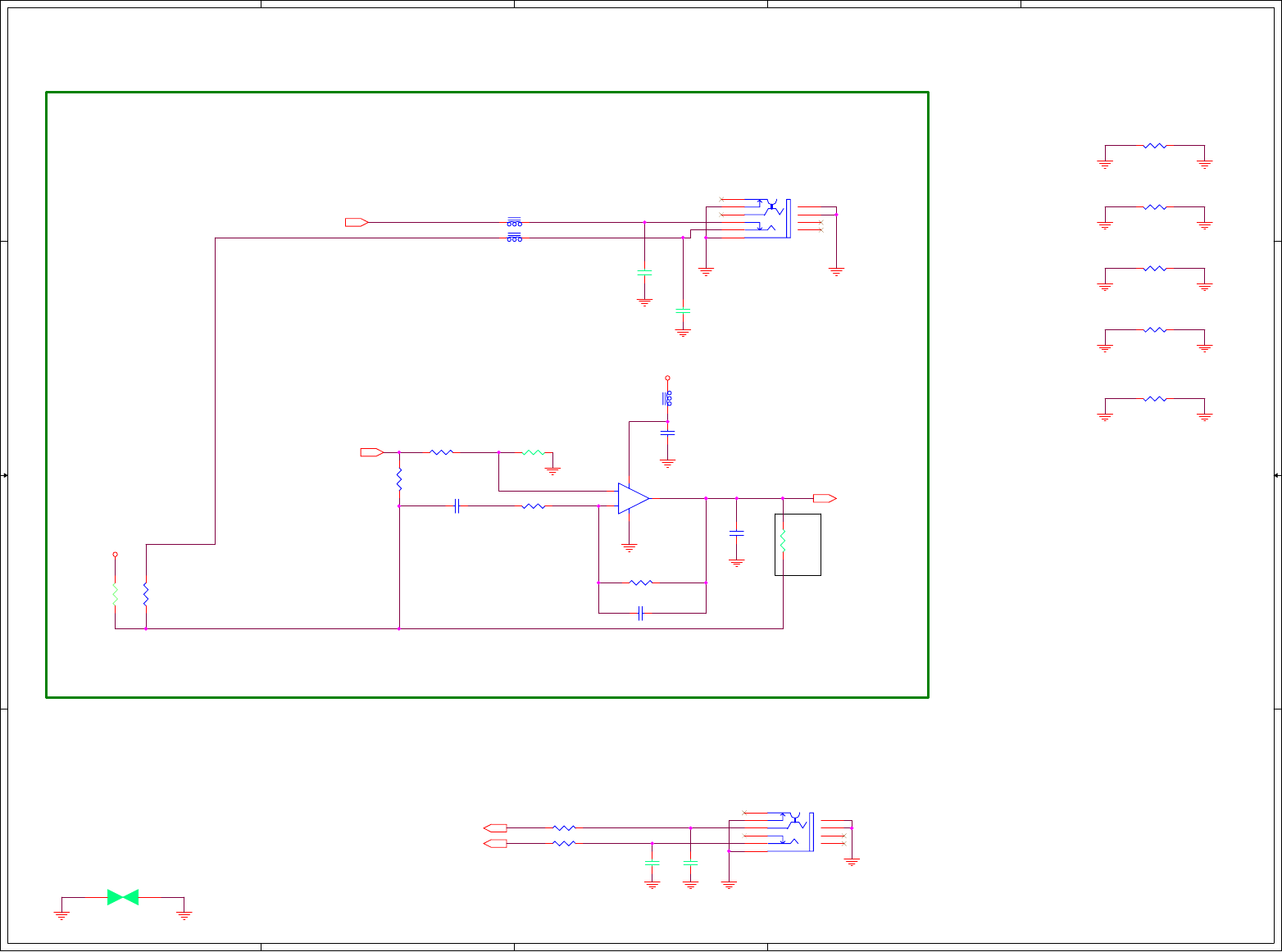The image size is (1282, 952).
Task: Select the green capacitor on the upper ferrite line
Action: click(644, 271)
